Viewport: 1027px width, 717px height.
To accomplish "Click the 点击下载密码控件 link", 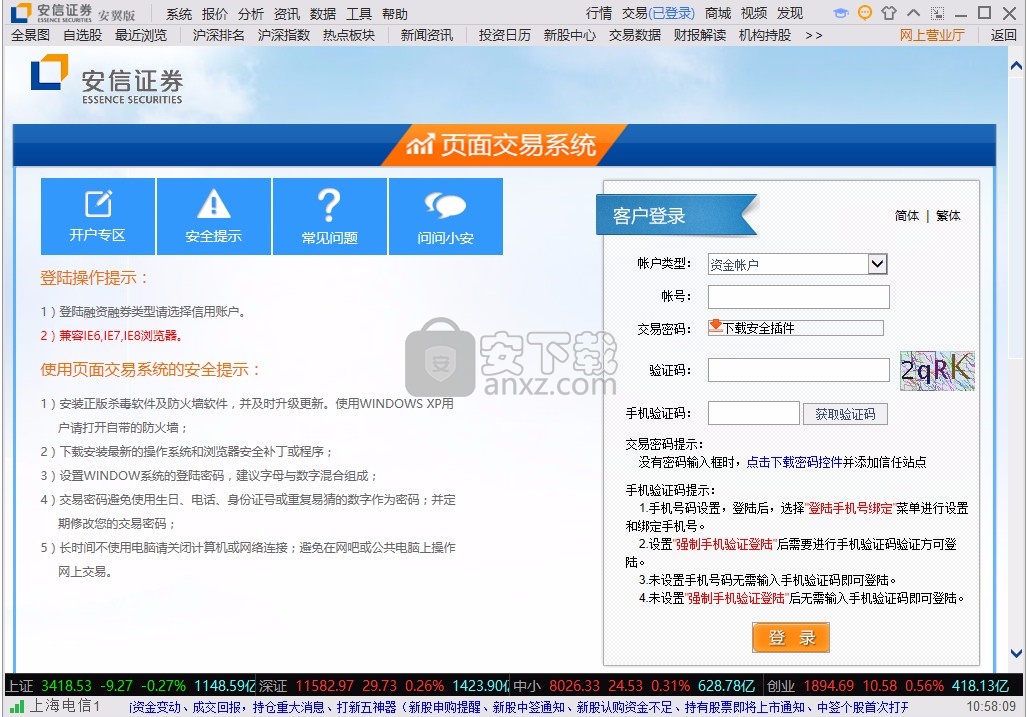I will click(x=794, y=462).
